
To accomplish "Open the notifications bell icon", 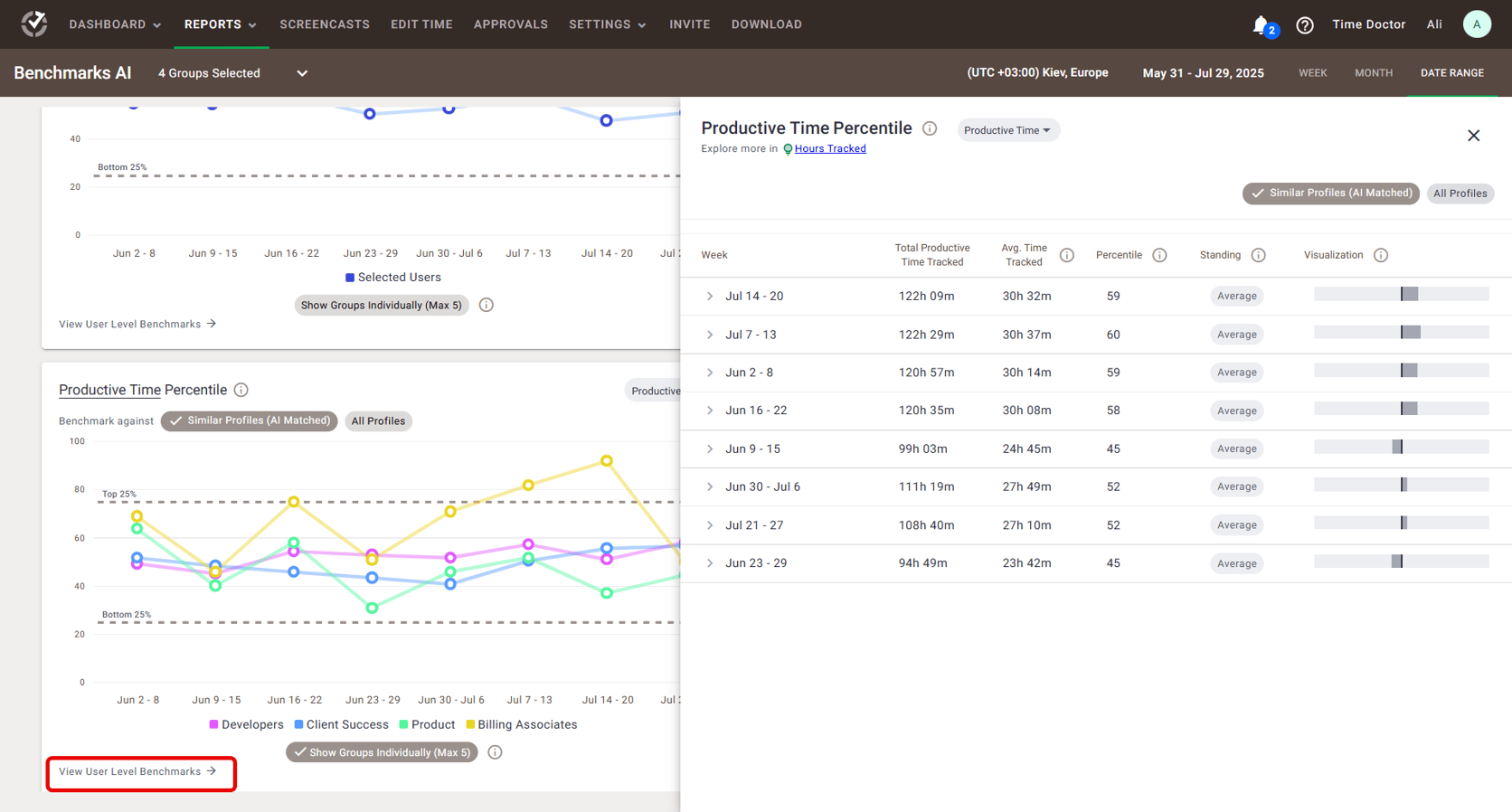I will point(1261,24).
